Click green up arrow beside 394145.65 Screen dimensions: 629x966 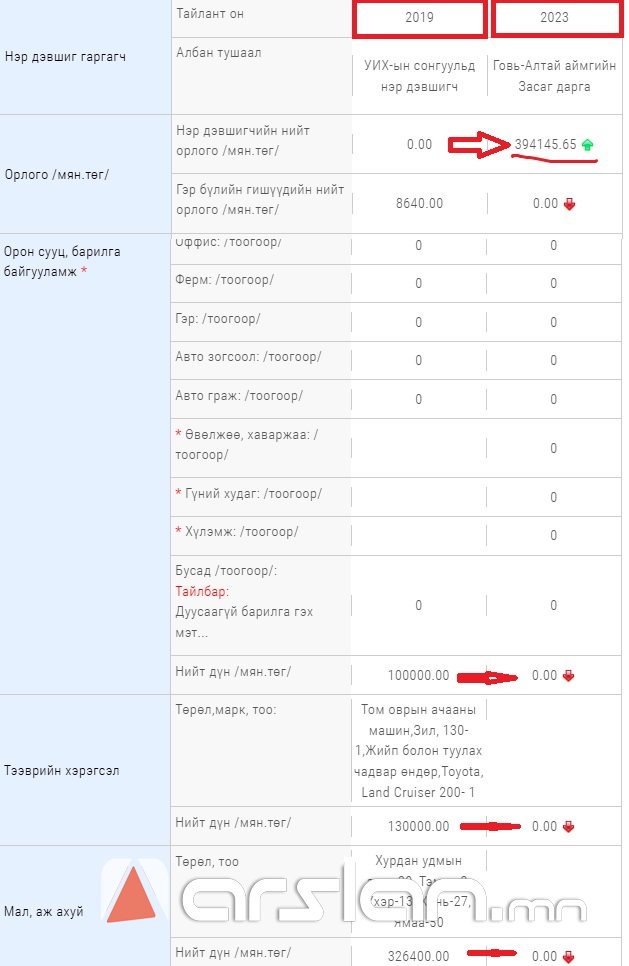(x=587, y=145)
